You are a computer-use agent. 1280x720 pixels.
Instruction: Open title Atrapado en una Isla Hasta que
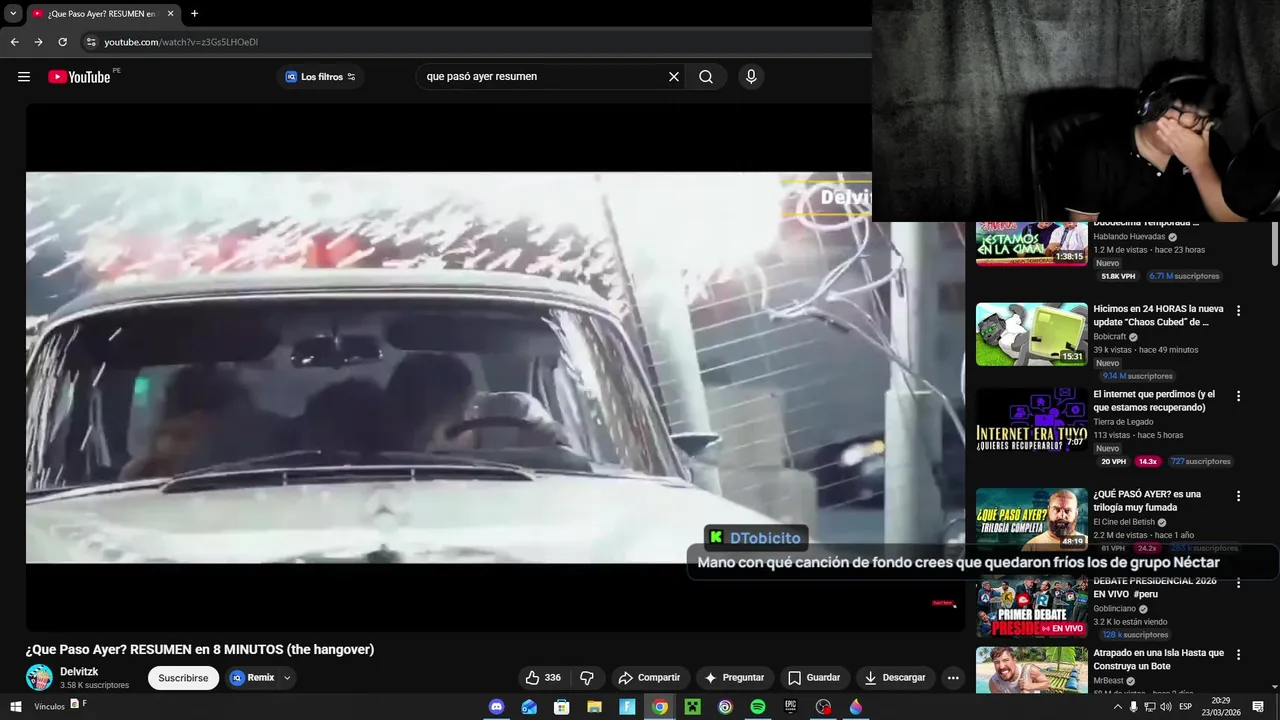(1158, 660)
